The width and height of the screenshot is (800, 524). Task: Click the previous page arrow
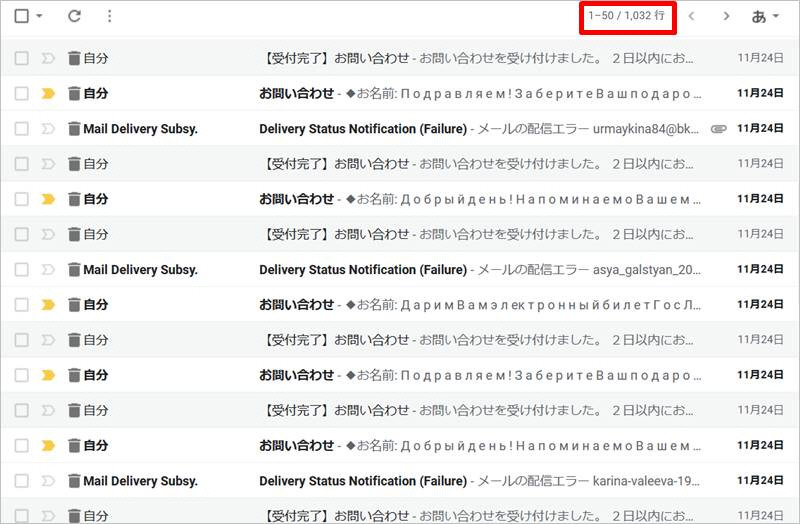click(x=691, y=17)
